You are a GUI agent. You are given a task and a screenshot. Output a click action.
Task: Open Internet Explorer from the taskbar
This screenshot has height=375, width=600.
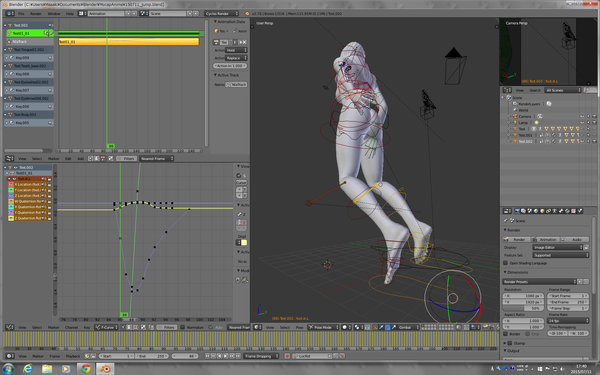pyautogui.click(x=28, y=369)
